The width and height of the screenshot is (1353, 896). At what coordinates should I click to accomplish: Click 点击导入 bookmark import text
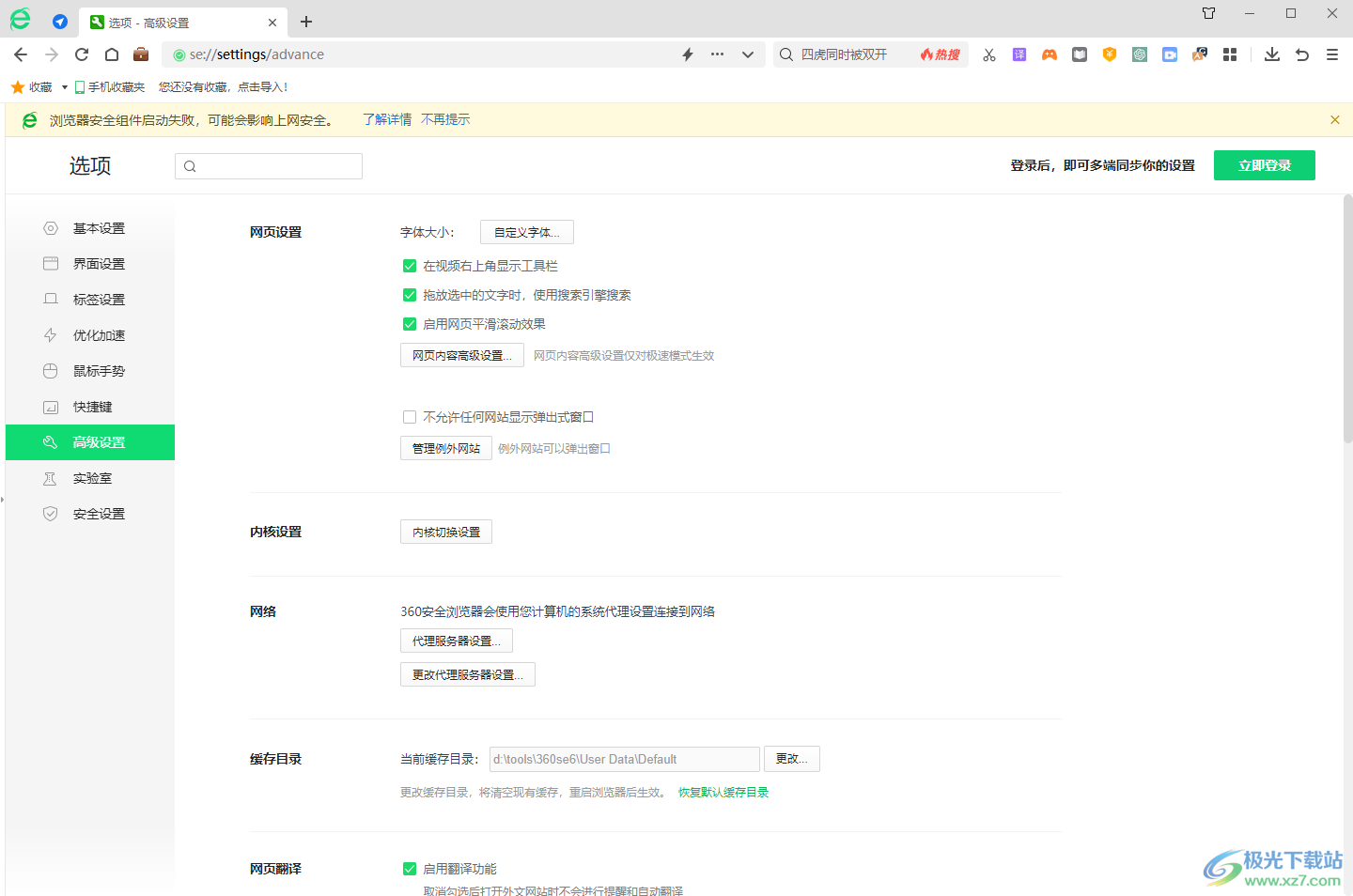[262, 87]
